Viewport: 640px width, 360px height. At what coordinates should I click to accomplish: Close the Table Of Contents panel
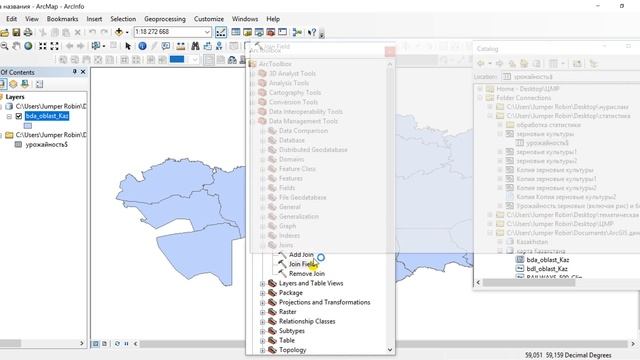pyautogui.click(x=83, y=72)
